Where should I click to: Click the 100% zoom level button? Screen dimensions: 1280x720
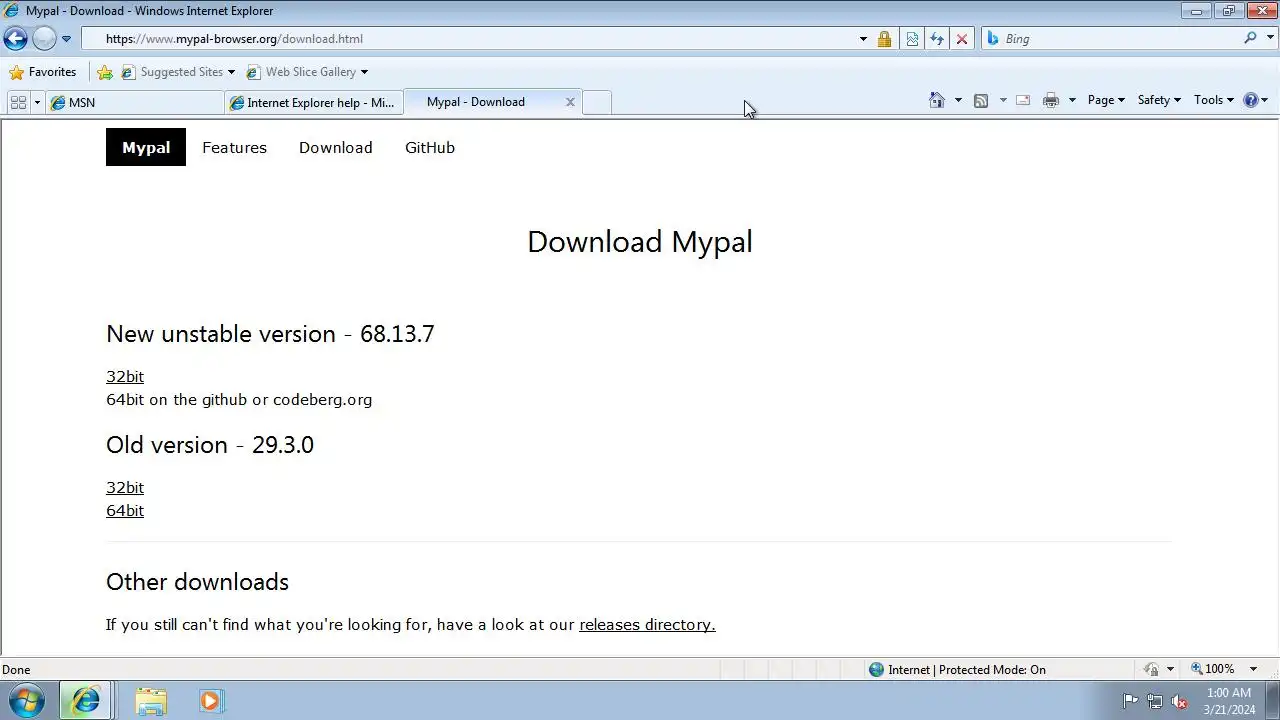click(x=1212, y=669)
